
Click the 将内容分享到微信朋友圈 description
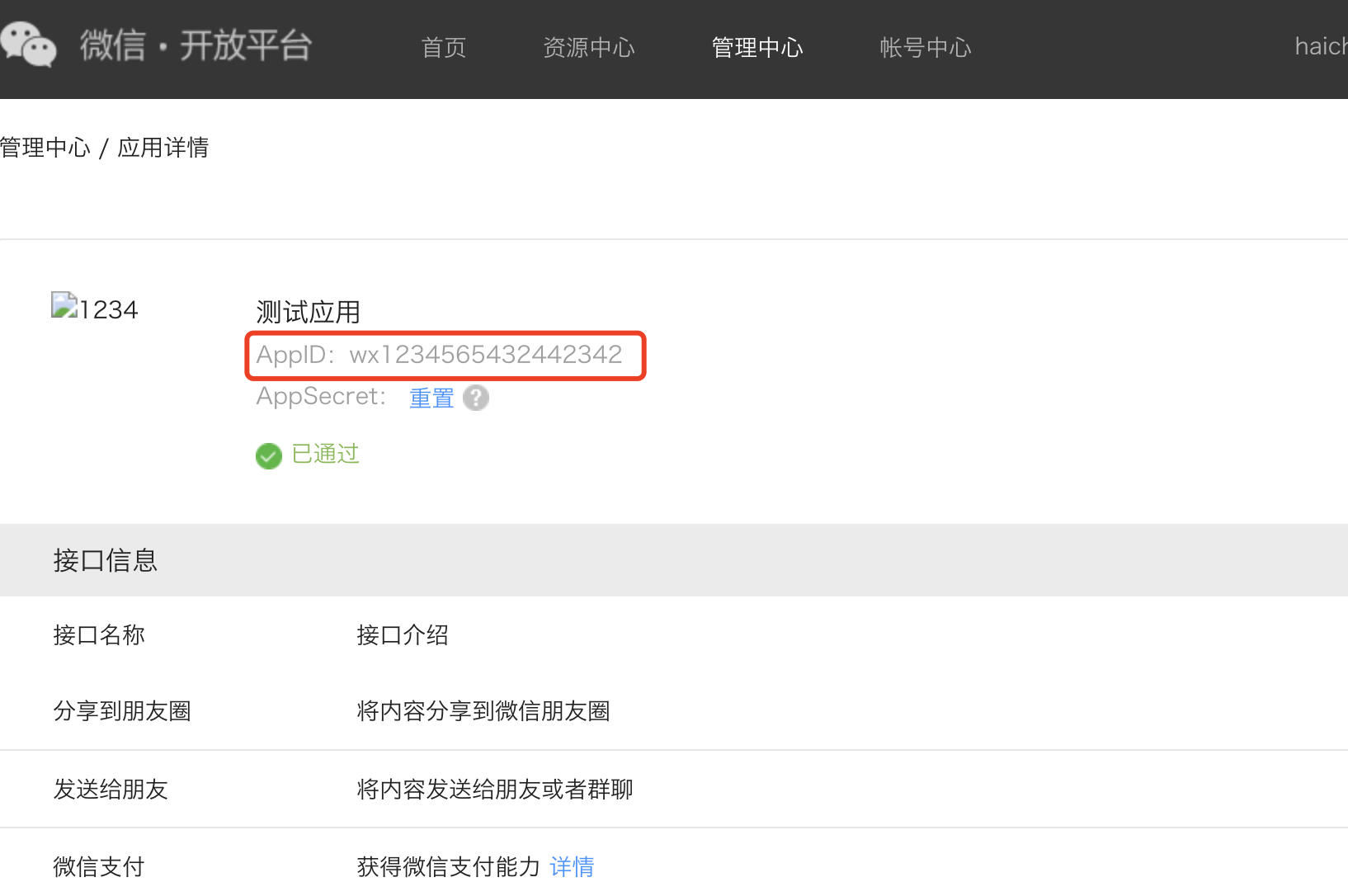[483, 711]
